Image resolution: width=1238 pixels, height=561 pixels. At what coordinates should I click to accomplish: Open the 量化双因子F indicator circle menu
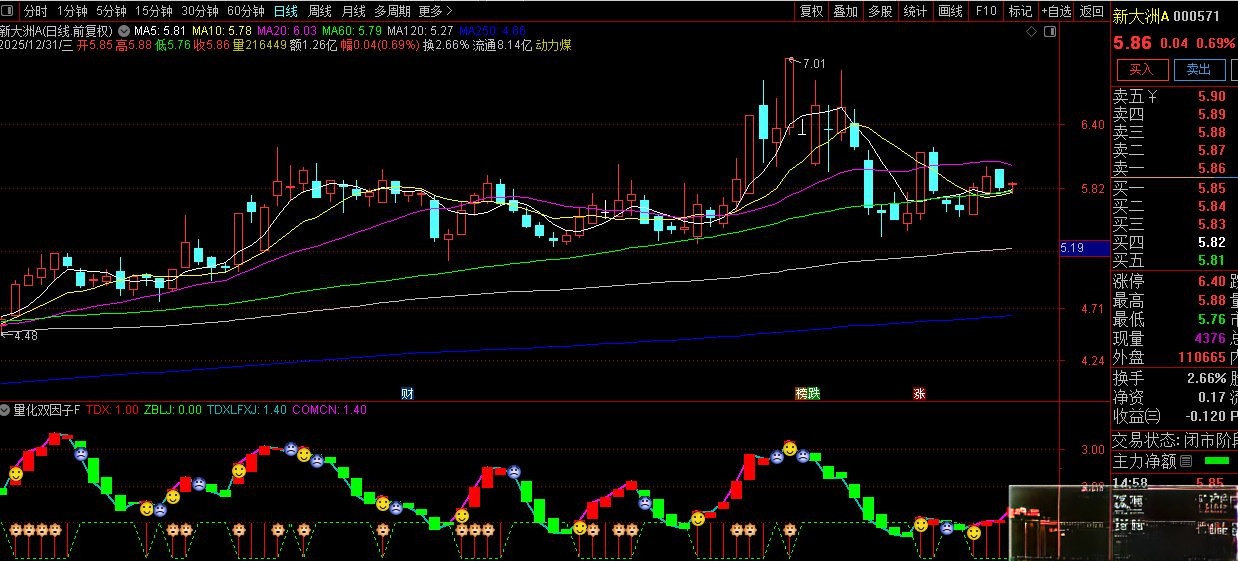(x=6, y=410)
